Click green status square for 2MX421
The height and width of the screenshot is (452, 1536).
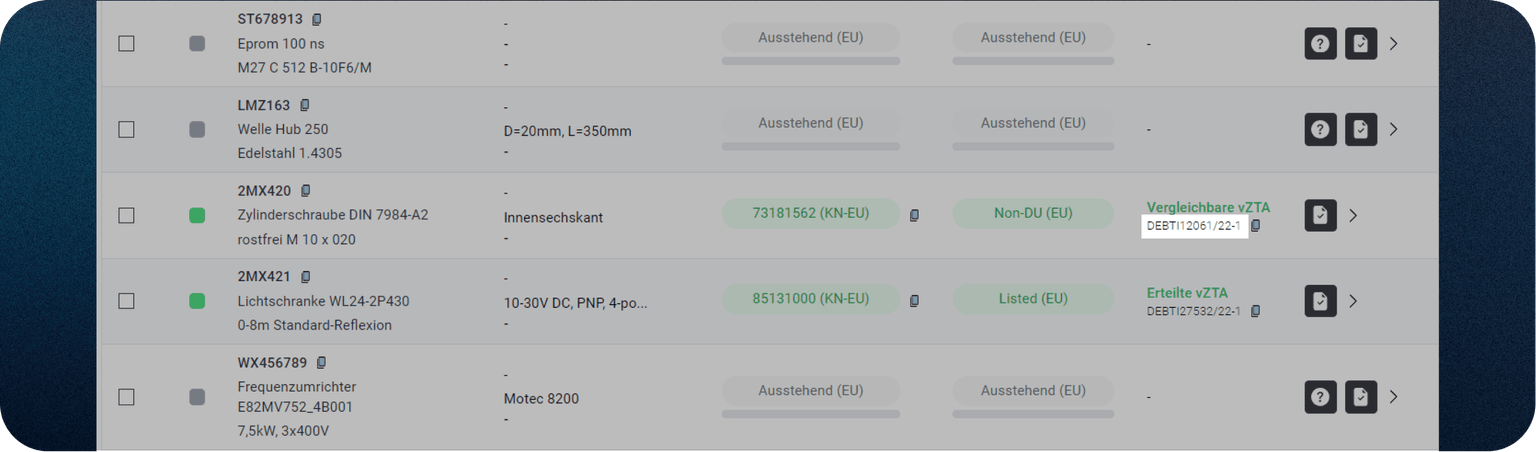pos(197,301)
